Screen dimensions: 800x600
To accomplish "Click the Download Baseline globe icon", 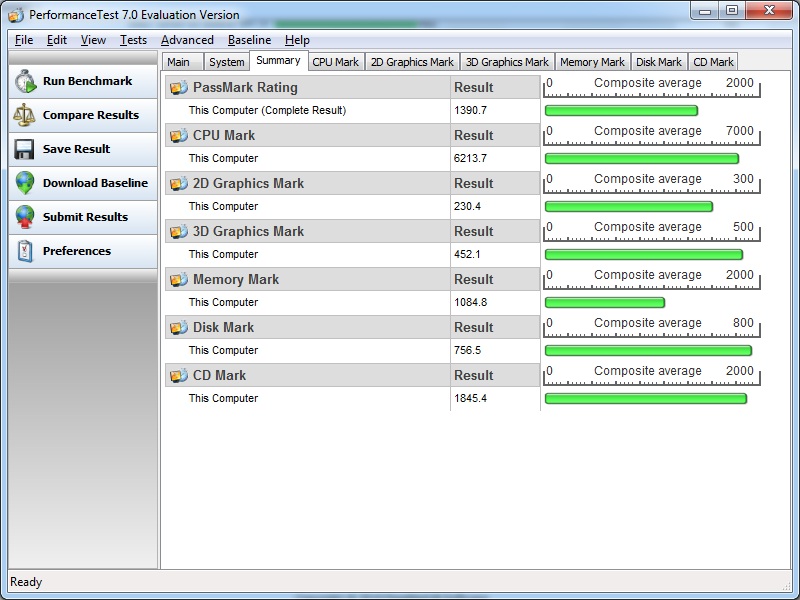I will pyautogui.click(x=25, y=184).
